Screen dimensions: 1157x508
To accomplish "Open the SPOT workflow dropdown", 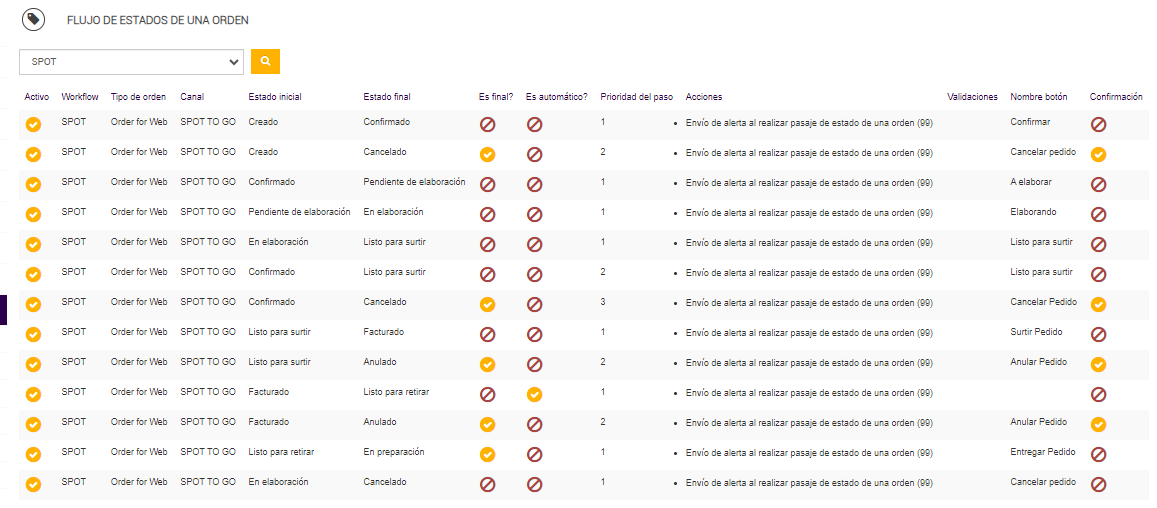I will point(131,62).
